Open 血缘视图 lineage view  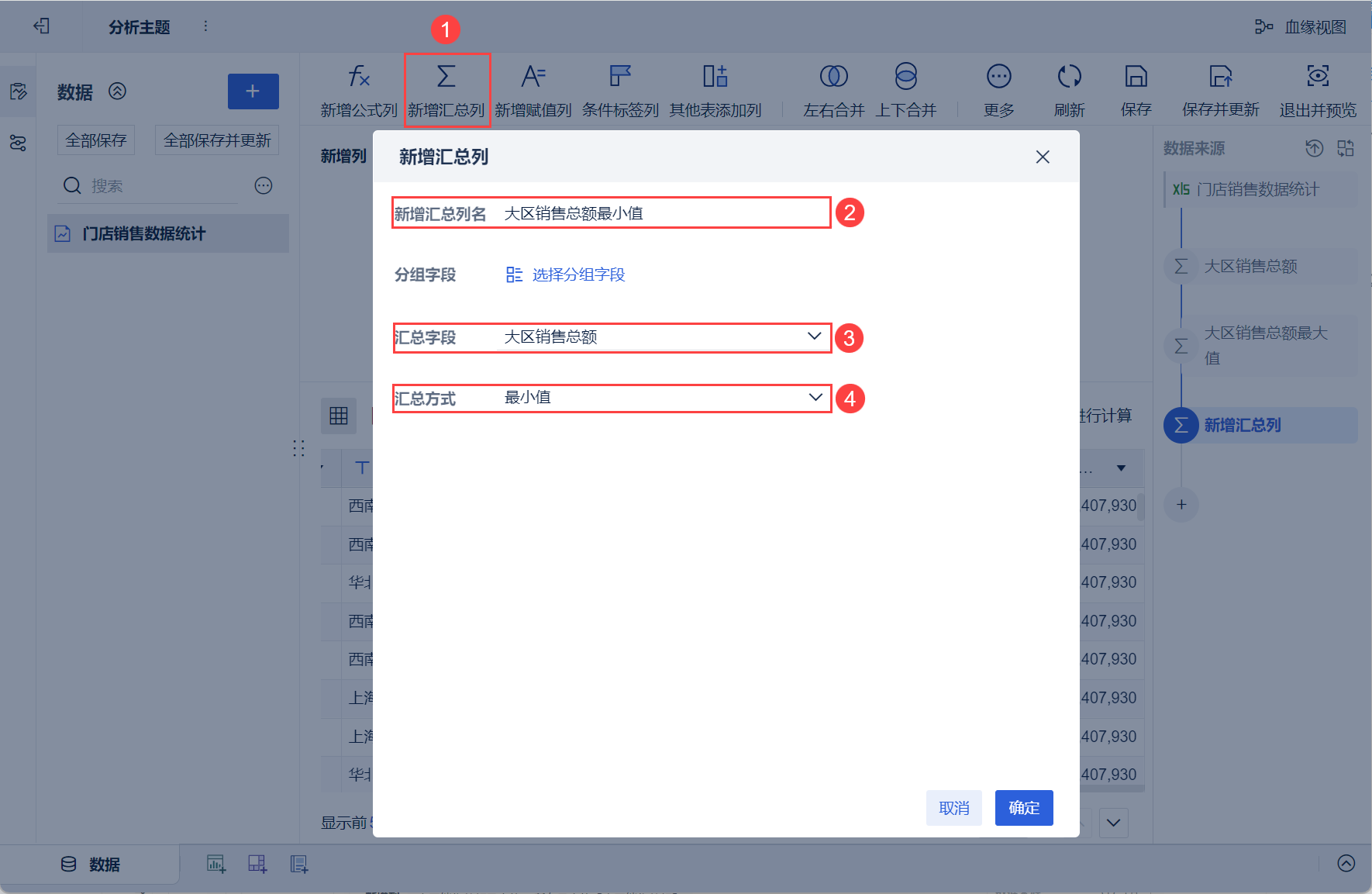1301,27
